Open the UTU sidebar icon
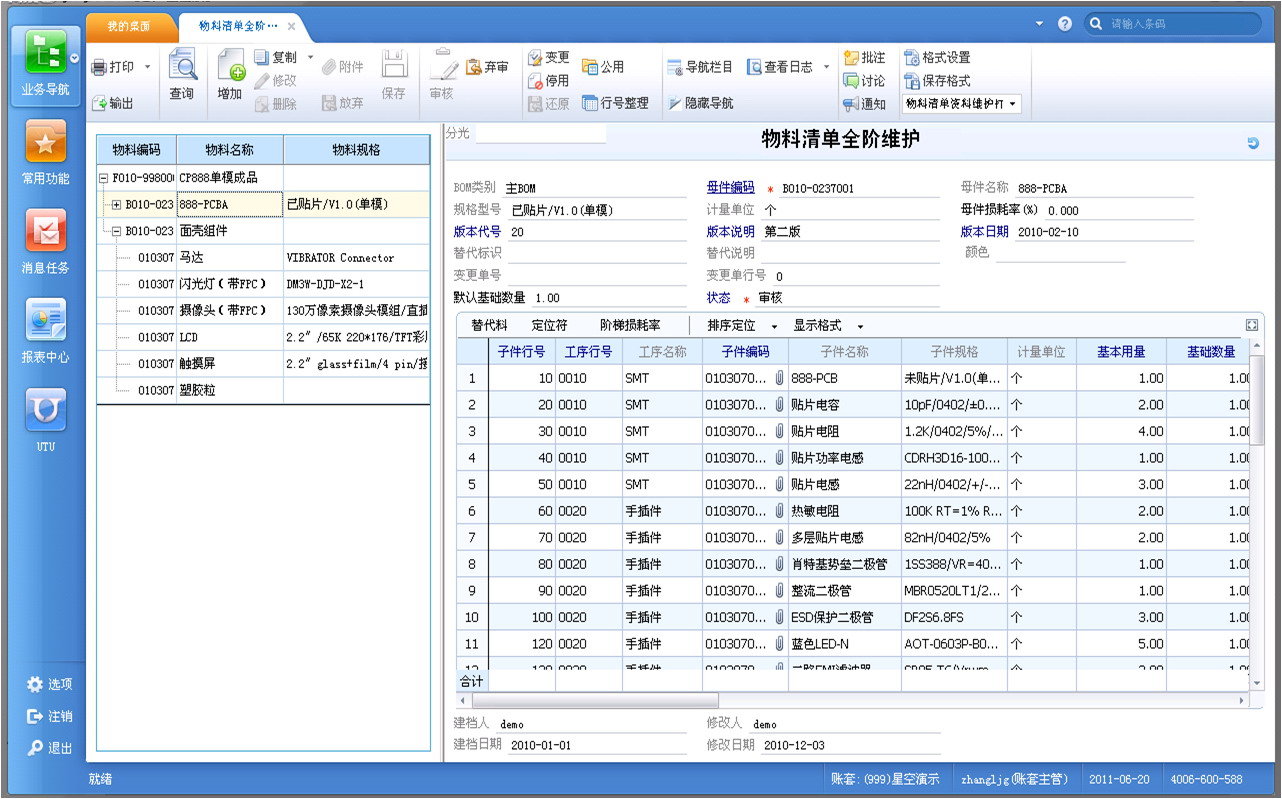 pyautogui.click(x=46, y=409)
